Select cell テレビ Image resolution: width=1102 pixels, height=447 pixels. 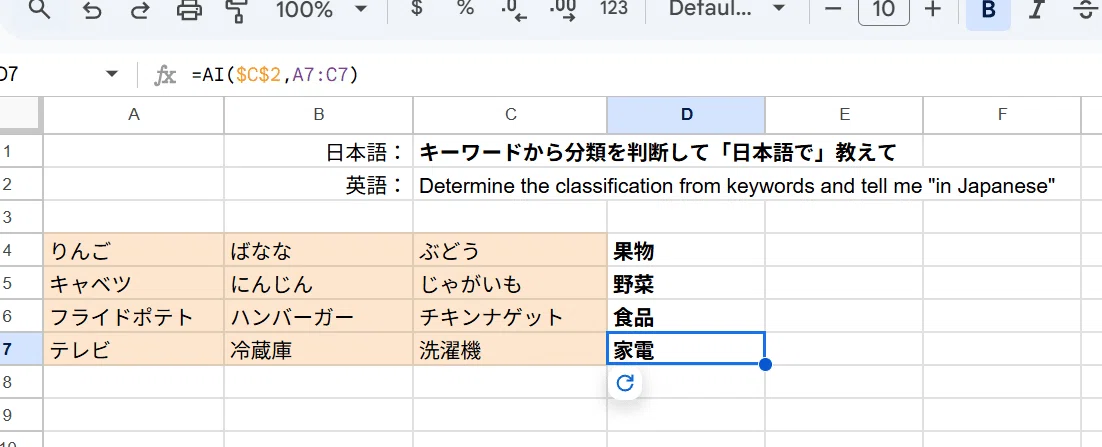[134, 349]
